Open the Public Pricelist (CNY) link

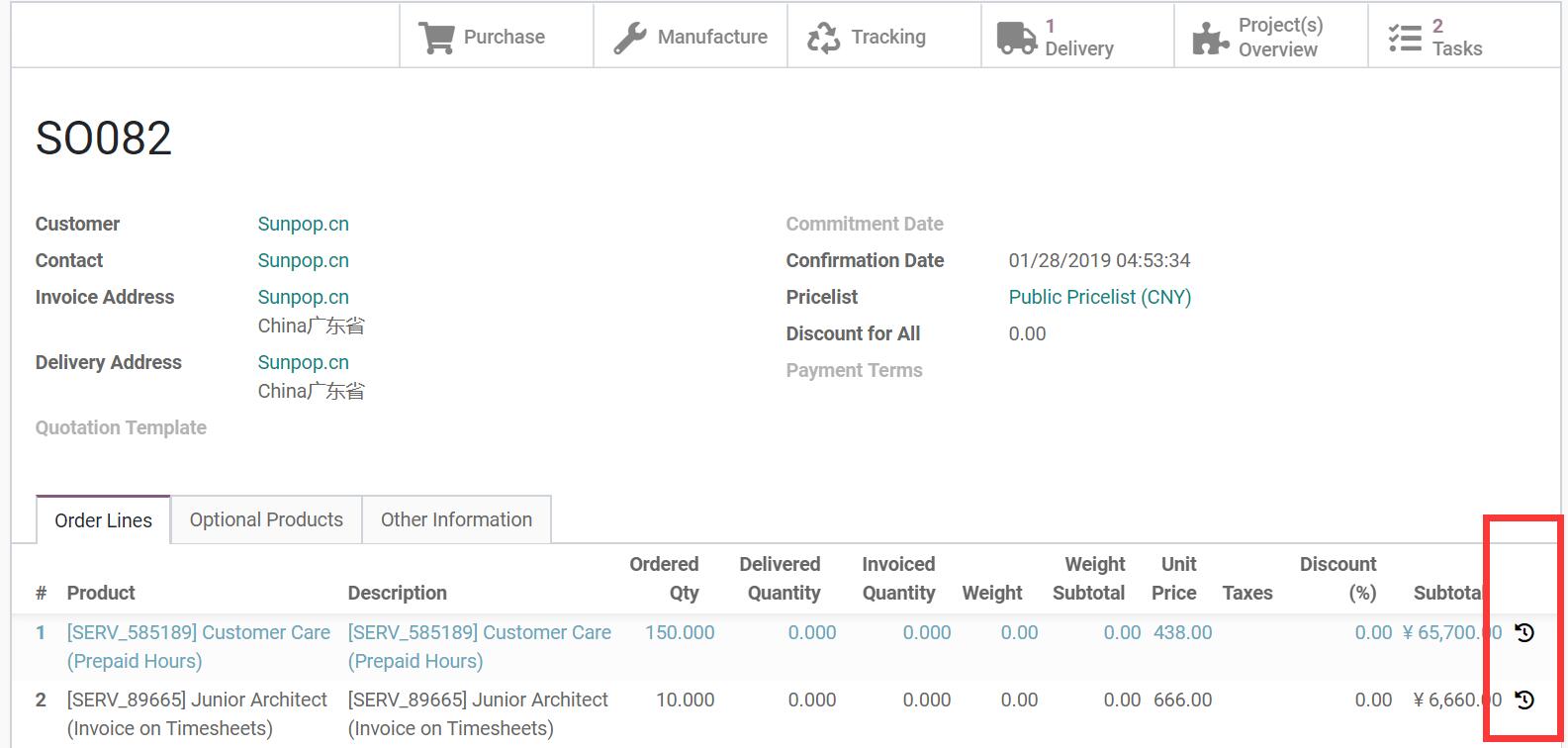[1099, 298]
